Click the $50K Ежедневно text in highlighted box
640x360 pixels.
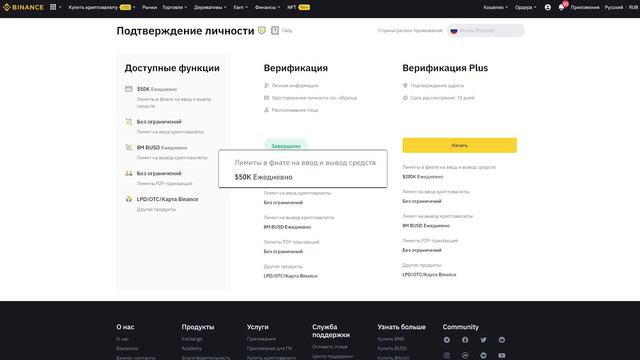coord(263,177)
